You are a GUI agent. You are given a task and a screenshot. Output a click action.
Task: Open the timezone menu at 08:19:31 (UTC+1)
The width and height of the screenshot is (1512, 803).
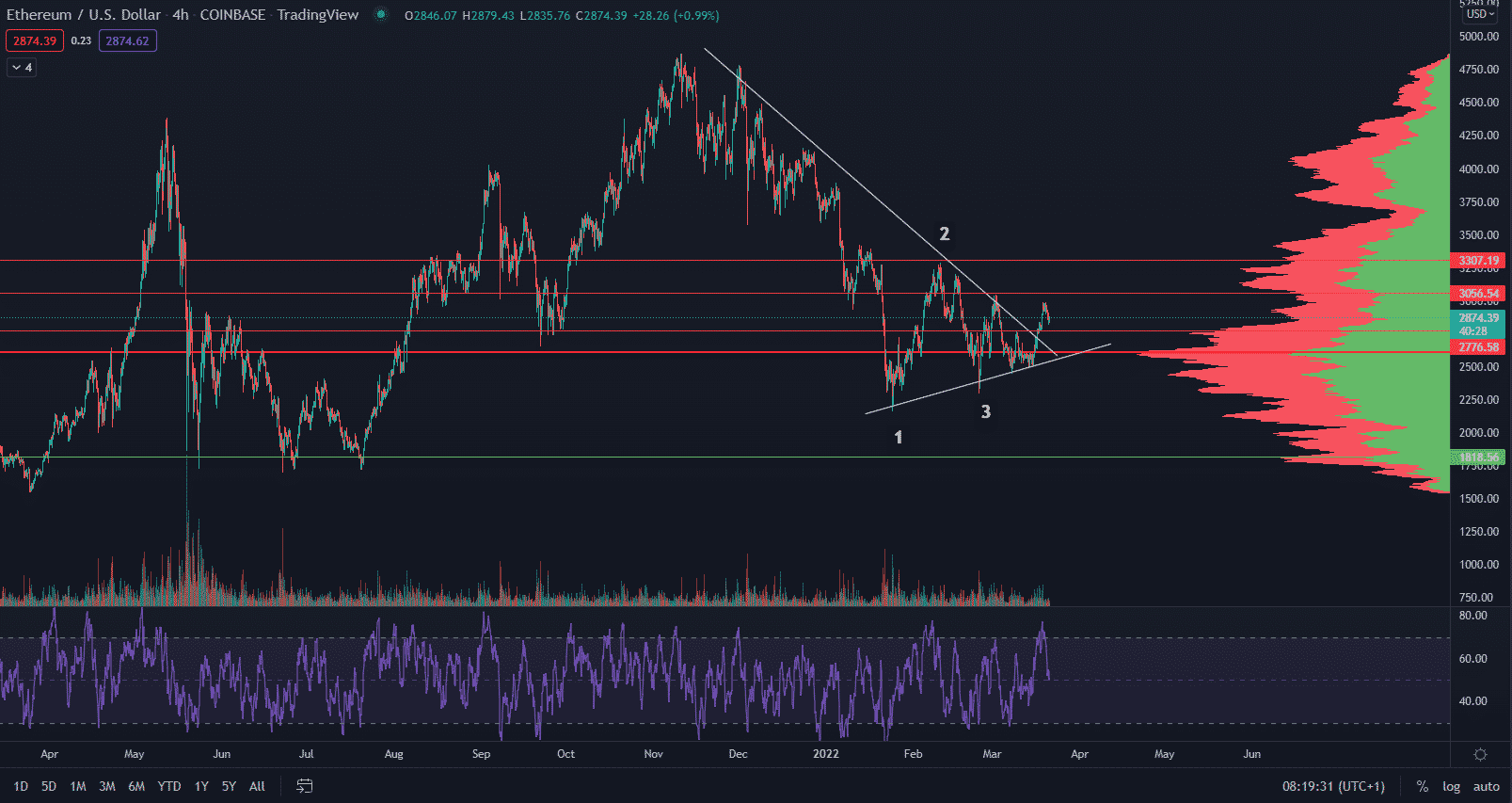[1333, 786]
